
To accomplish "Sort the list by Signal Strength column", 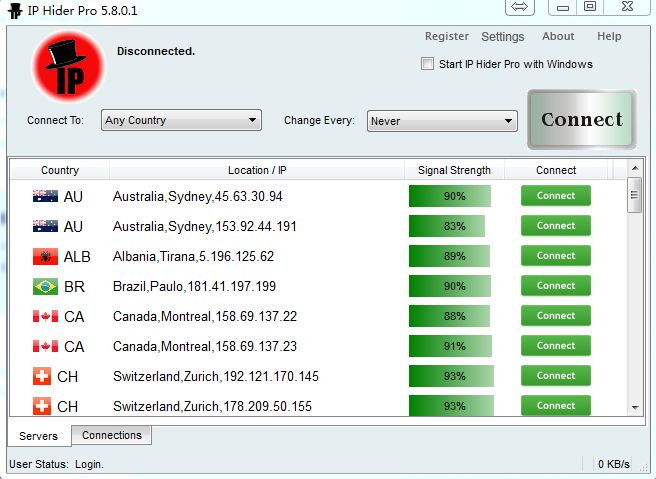I will tap(454, 170).
